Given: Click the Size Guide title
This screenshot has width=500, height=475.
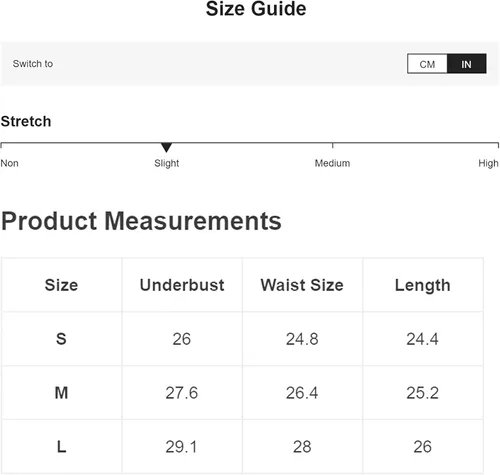Looking at the screenshot, I should pyautogui.click(x=256, y=9).
